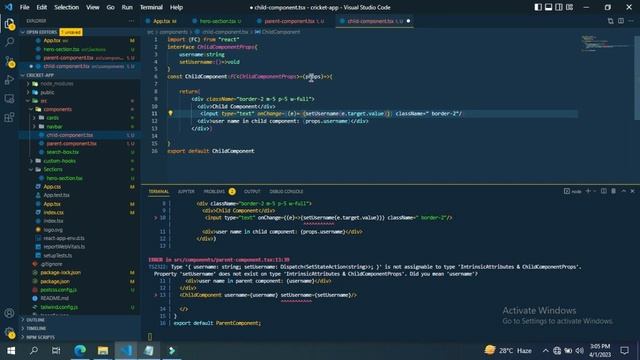Show hidden system tray icons
The width and height of the screenshot is (640, 360).
545,351
